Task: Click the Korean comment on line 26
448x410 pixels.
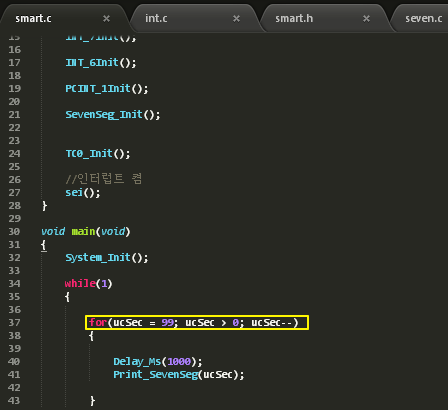Action: click(x=104, y=179)
